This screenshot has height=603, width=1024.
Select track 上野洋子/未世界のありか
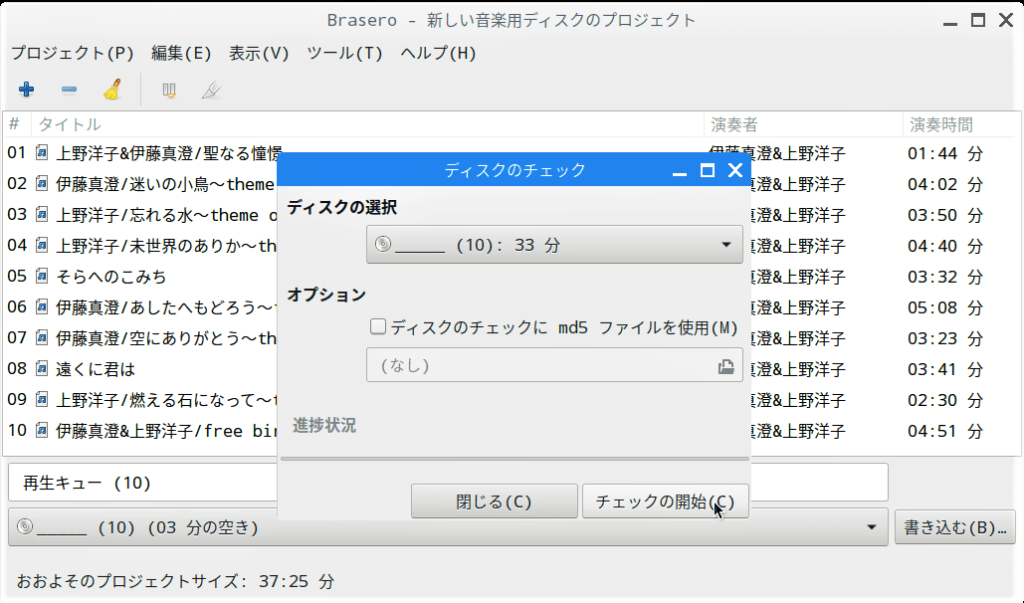click(167, 245)
